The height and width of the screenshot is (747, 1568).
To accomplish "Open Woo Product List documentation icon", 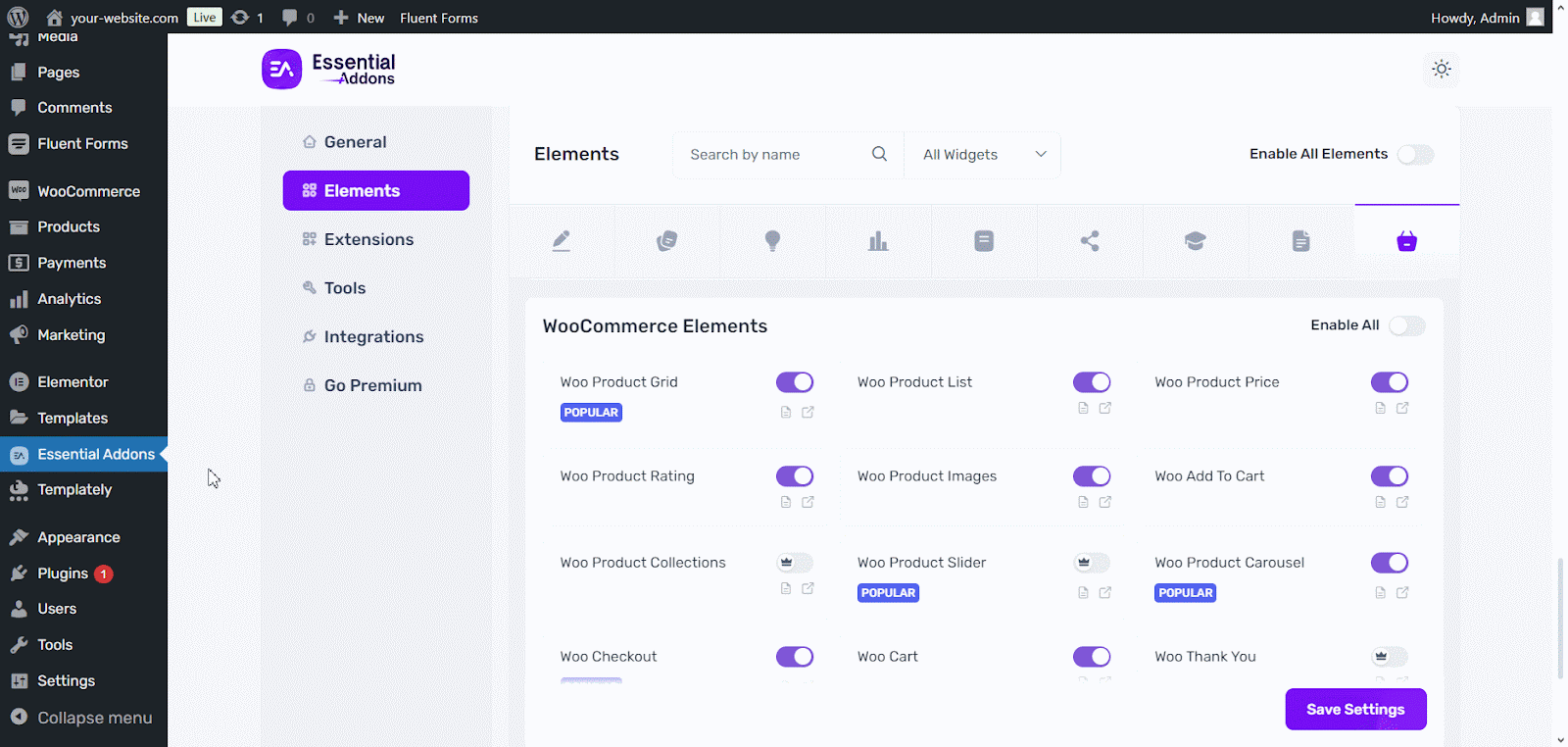I will tap(1083, 408).
